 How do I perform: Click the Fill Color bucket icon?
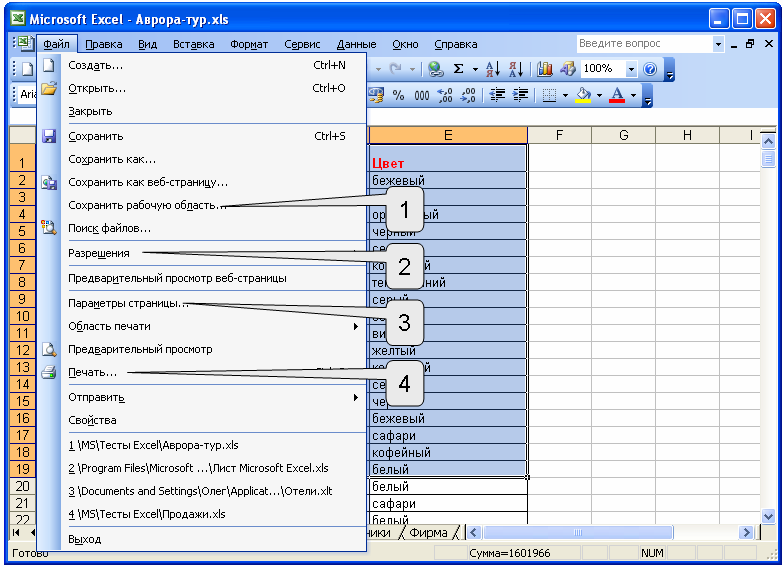pos(583,95)
